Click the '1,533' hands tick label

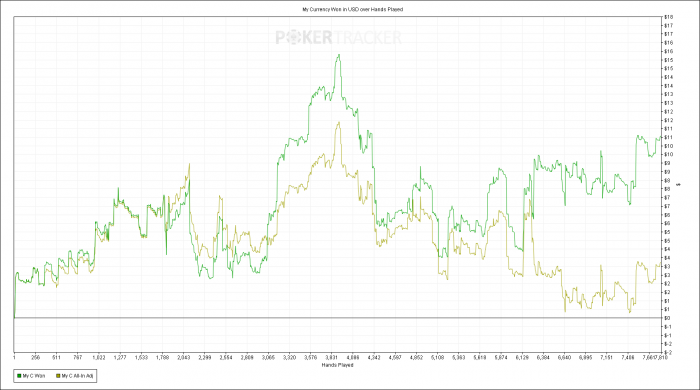[141, 357]
